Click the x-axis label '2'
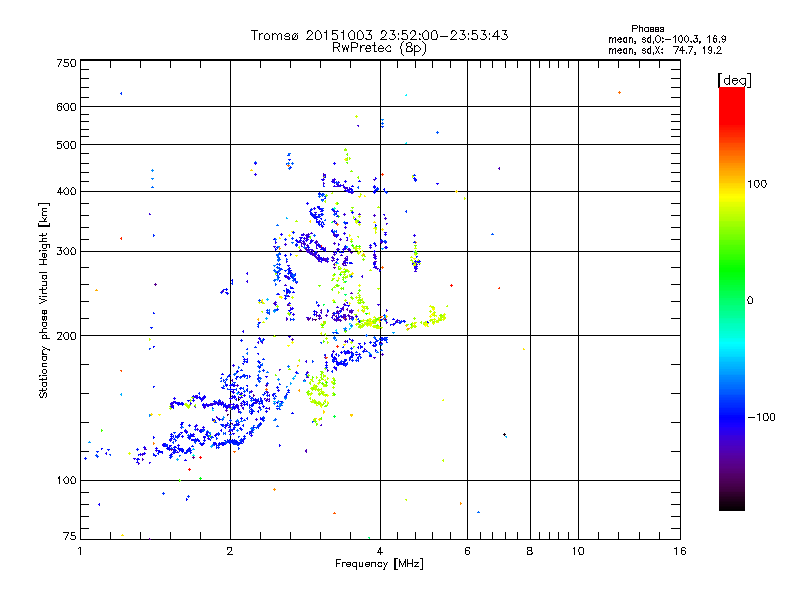The image size is (800, 600). click(230, 551)
